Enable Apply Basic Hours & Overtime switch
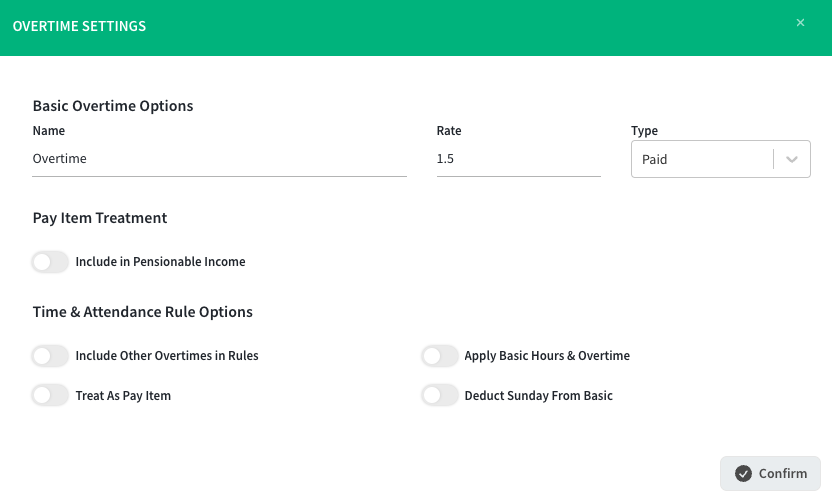 (439, 355)
